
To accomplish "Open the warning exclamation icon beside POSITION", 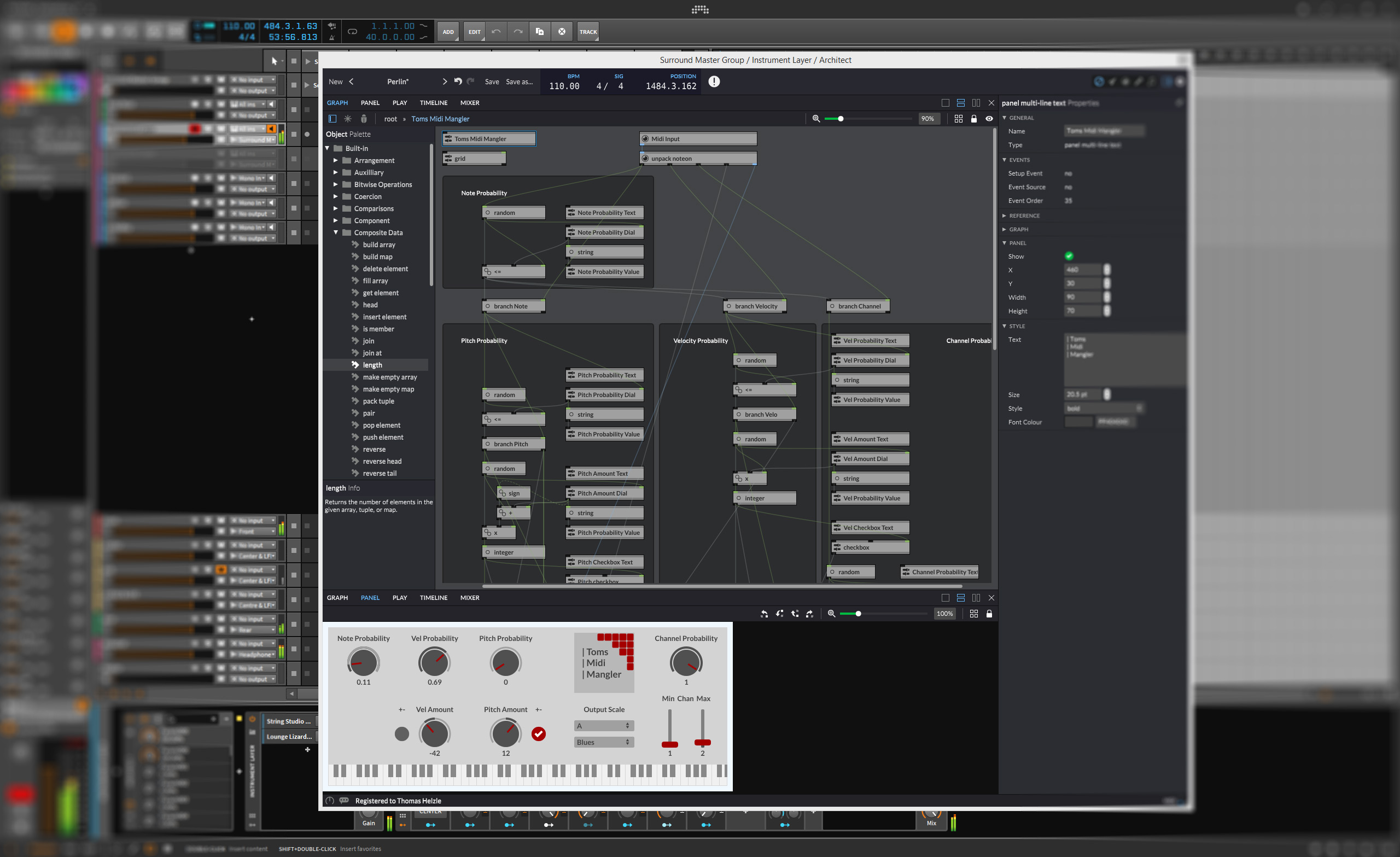I will coord(714,81).
